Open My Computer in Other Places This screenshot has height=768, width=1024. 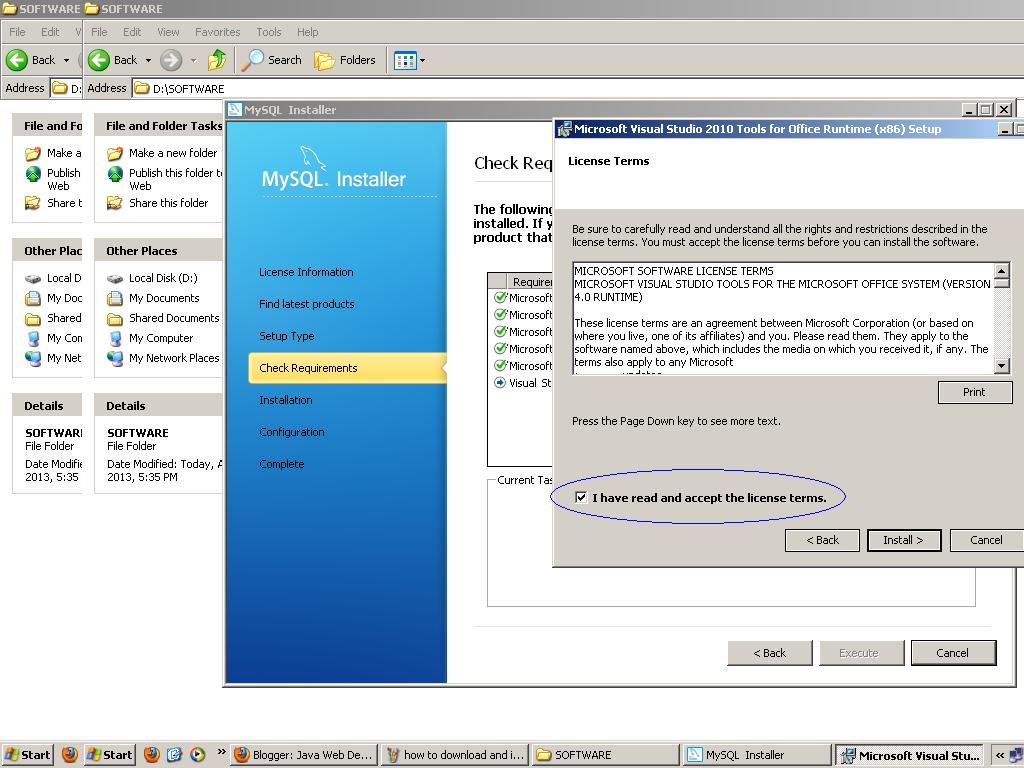161,338
